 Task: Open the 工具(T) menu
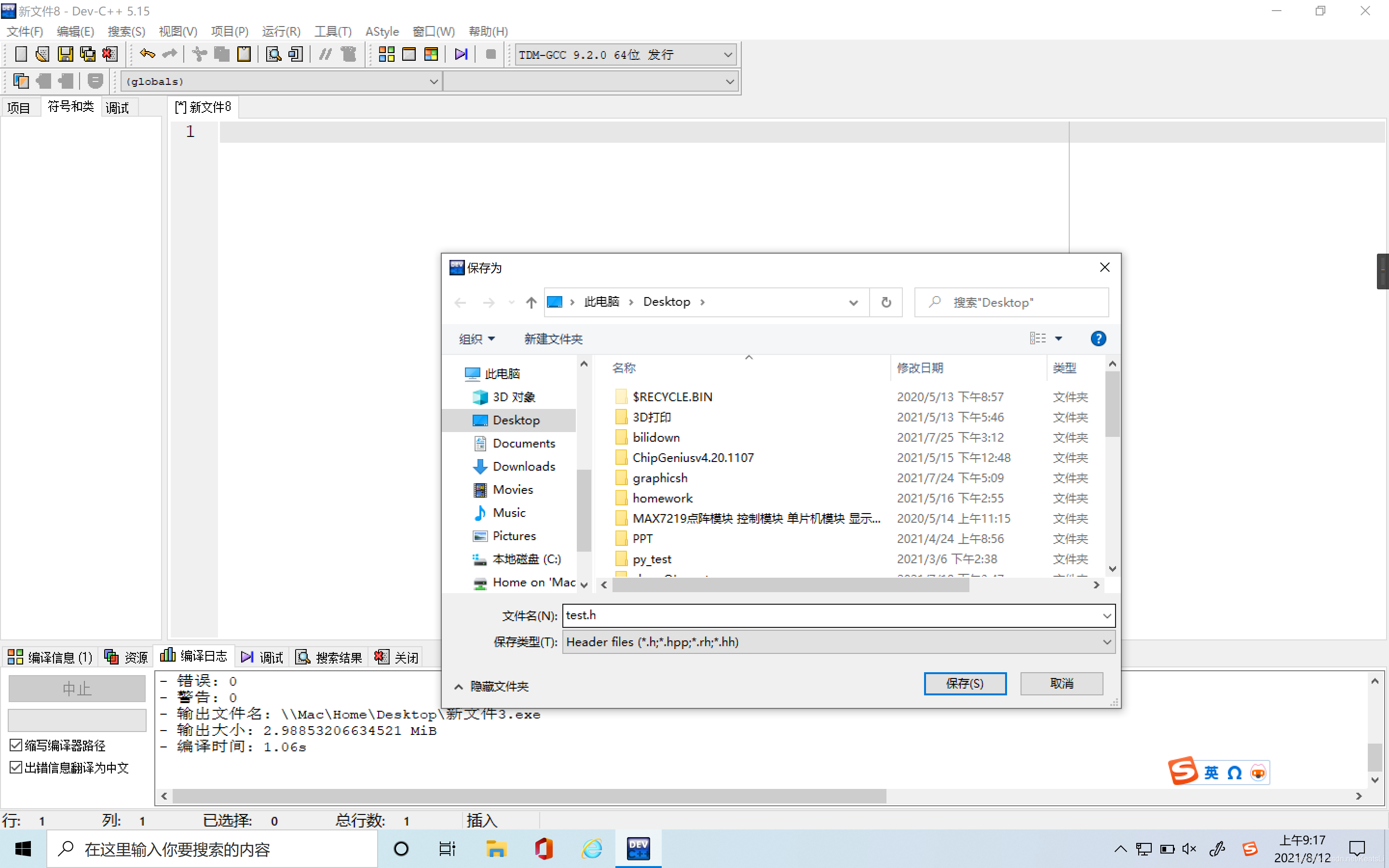333,31
